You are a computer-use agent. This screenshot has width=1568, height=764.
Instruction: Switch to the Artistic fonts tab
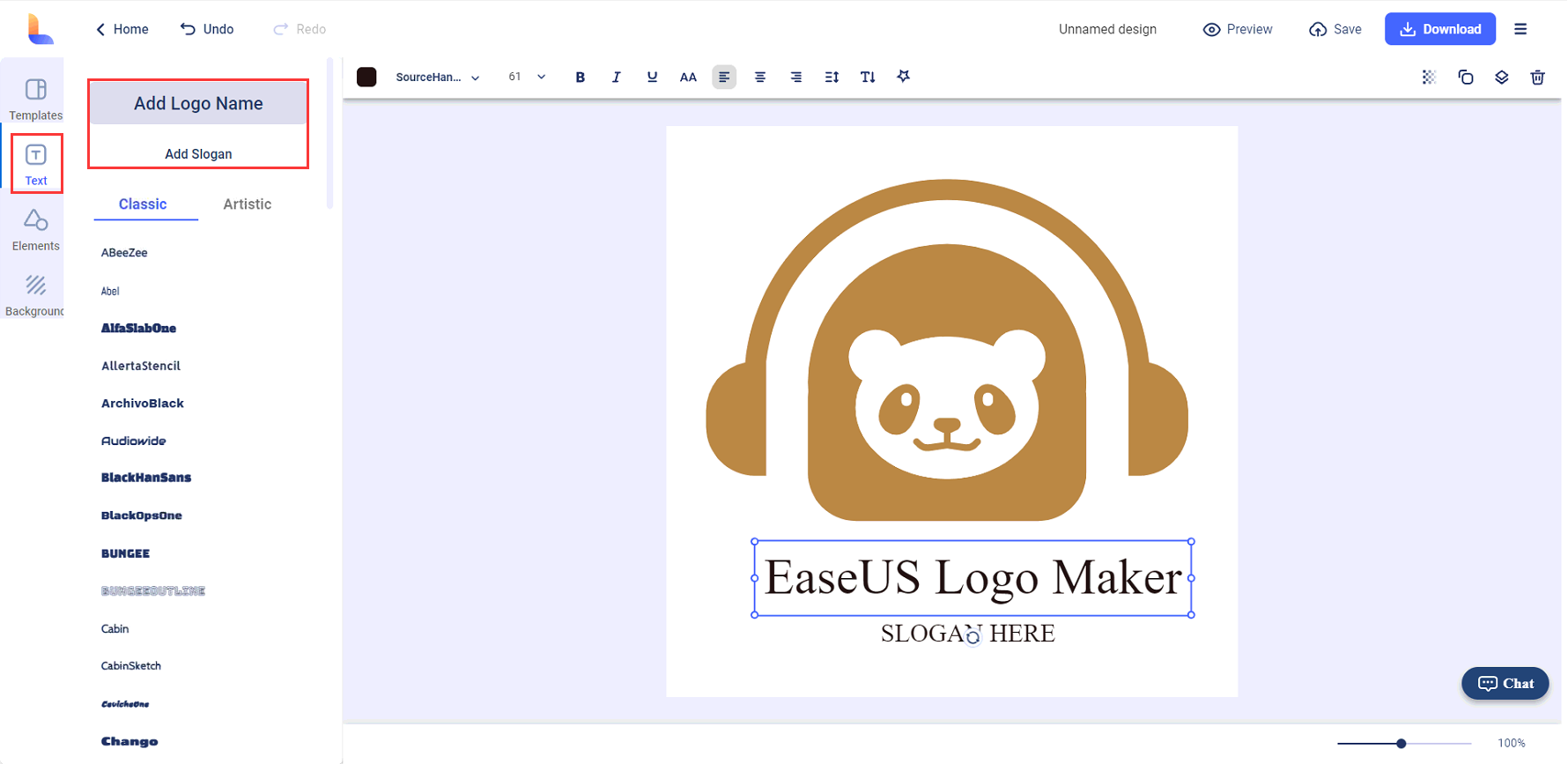[247, 204]
